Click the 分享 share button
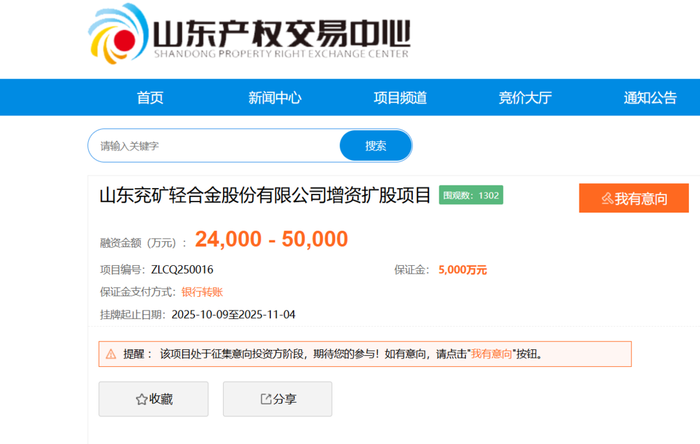Screen dimensions: 700x444 click(277, 399)
